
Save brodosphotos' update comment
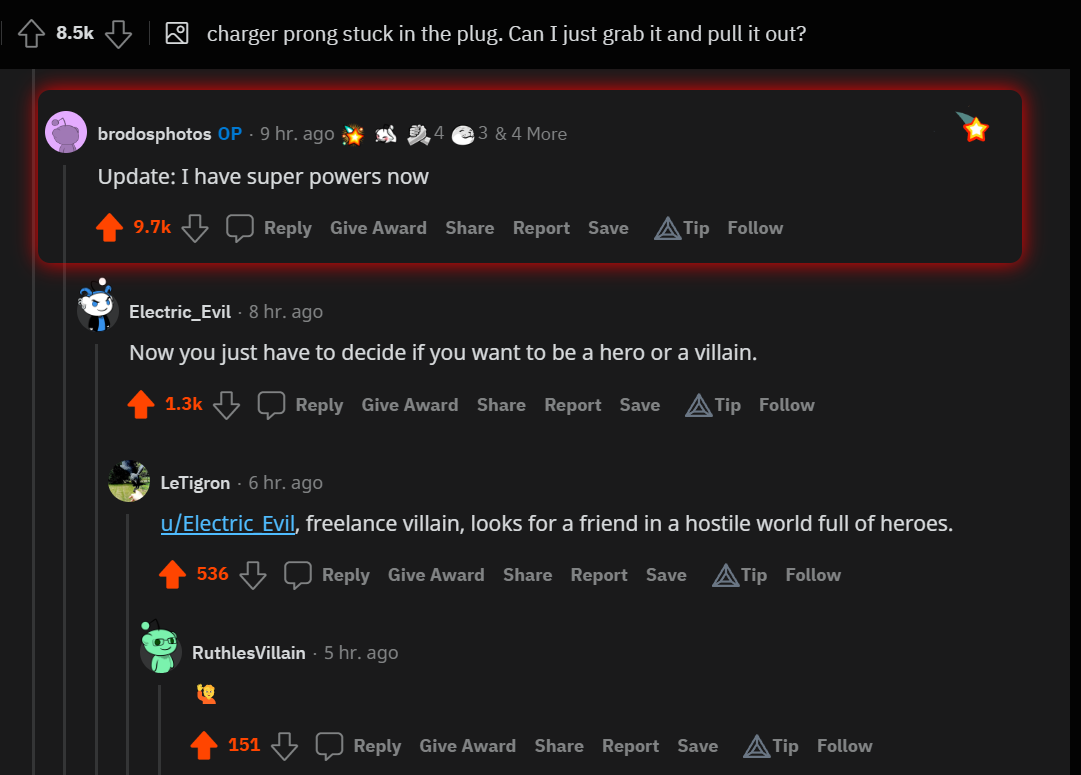tap(608, 227)
